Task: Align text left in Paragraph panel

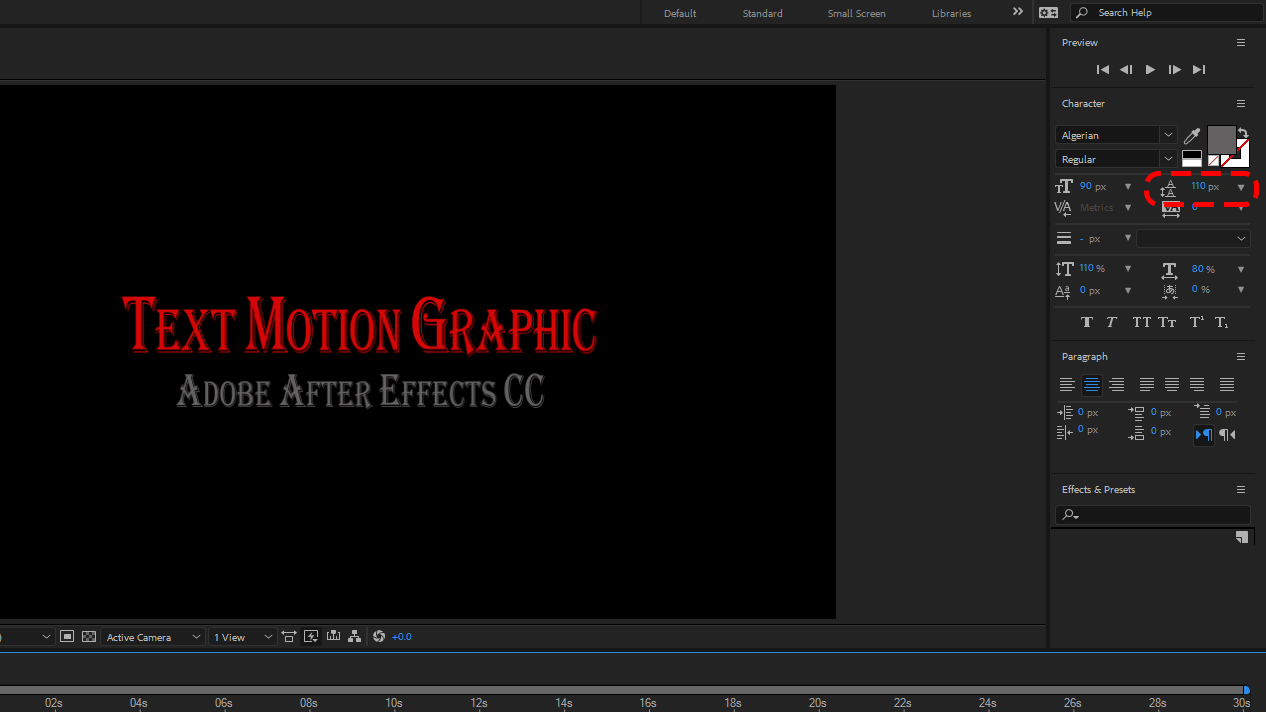Action: click(1067, 384)
